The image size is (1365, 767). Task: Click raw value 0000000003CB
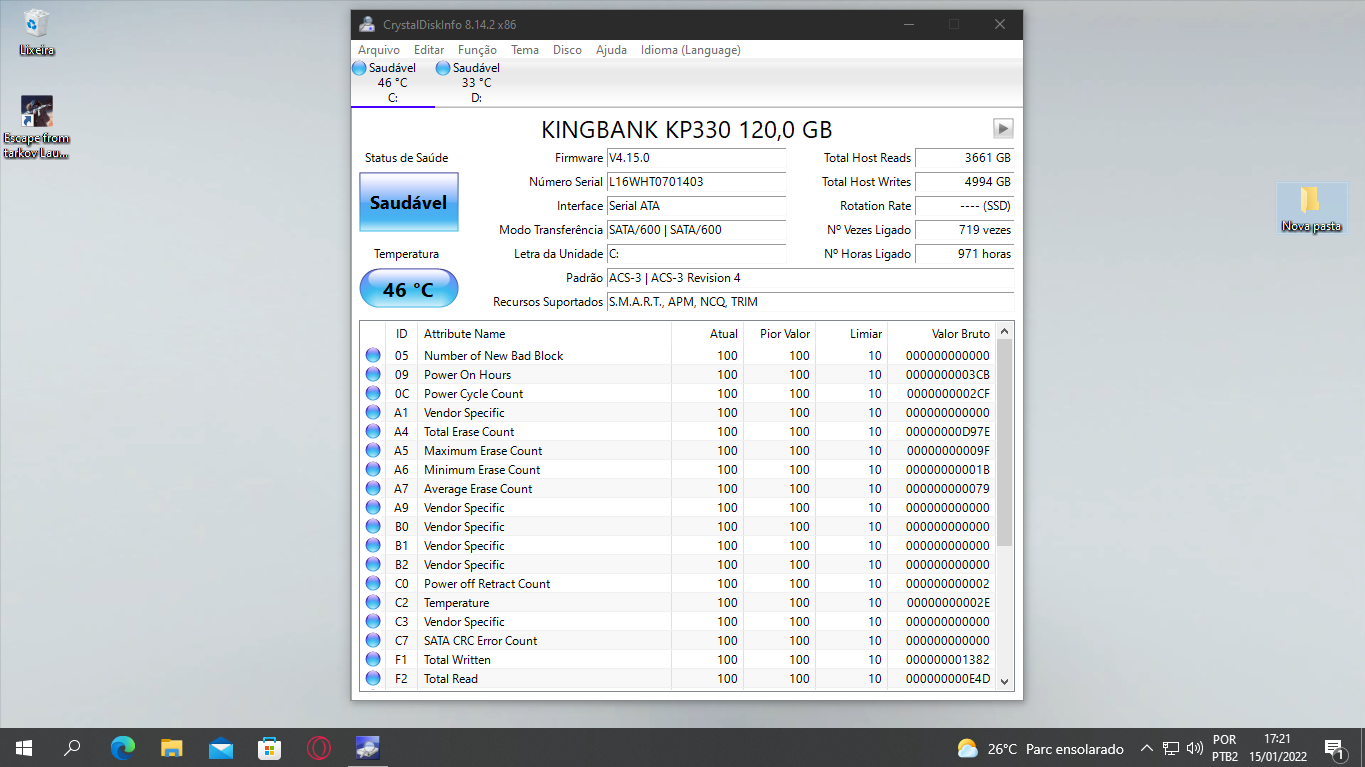[x=948, y=375]
